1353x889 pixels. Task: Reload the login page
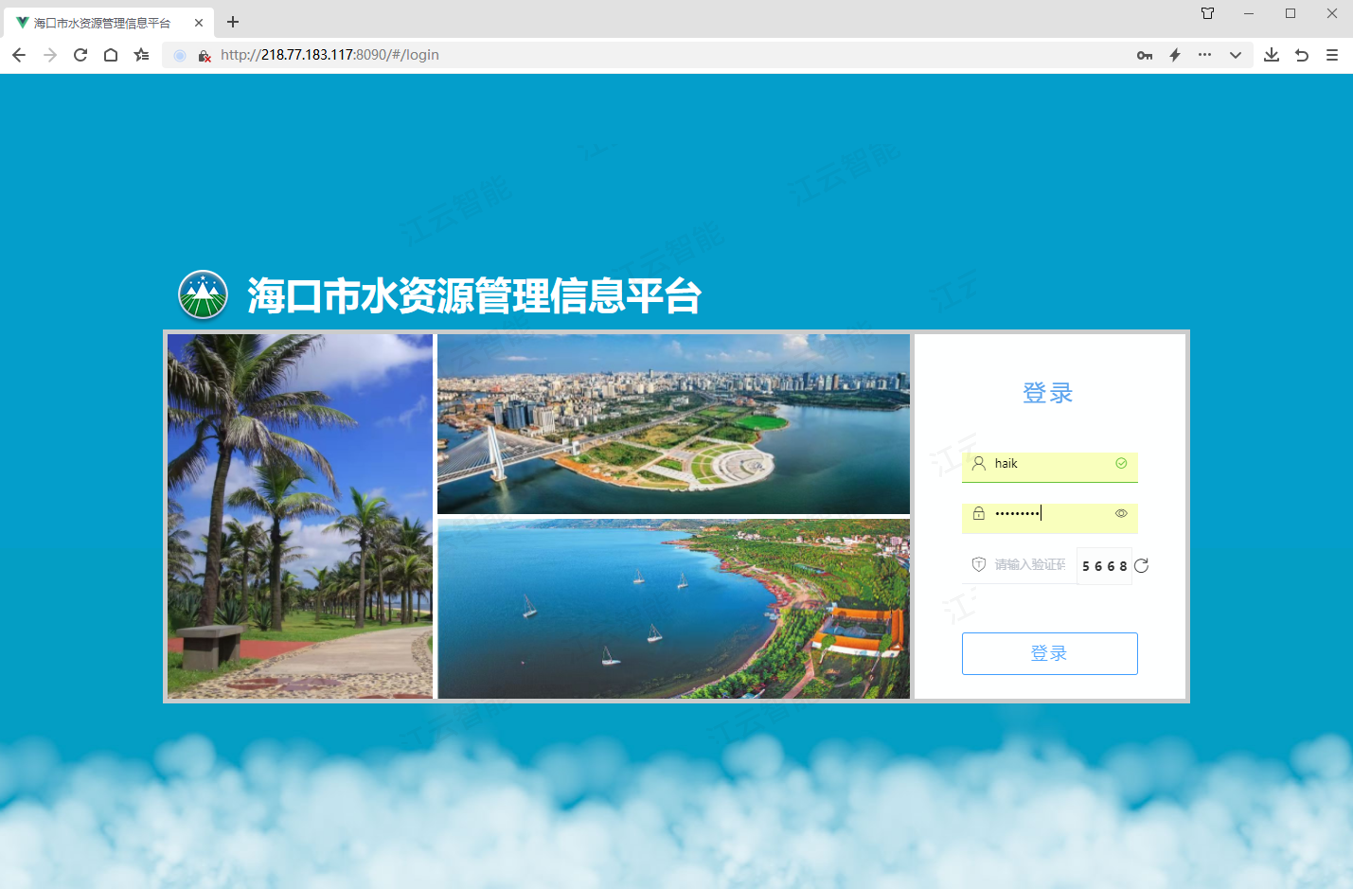(x=81, y=55)
